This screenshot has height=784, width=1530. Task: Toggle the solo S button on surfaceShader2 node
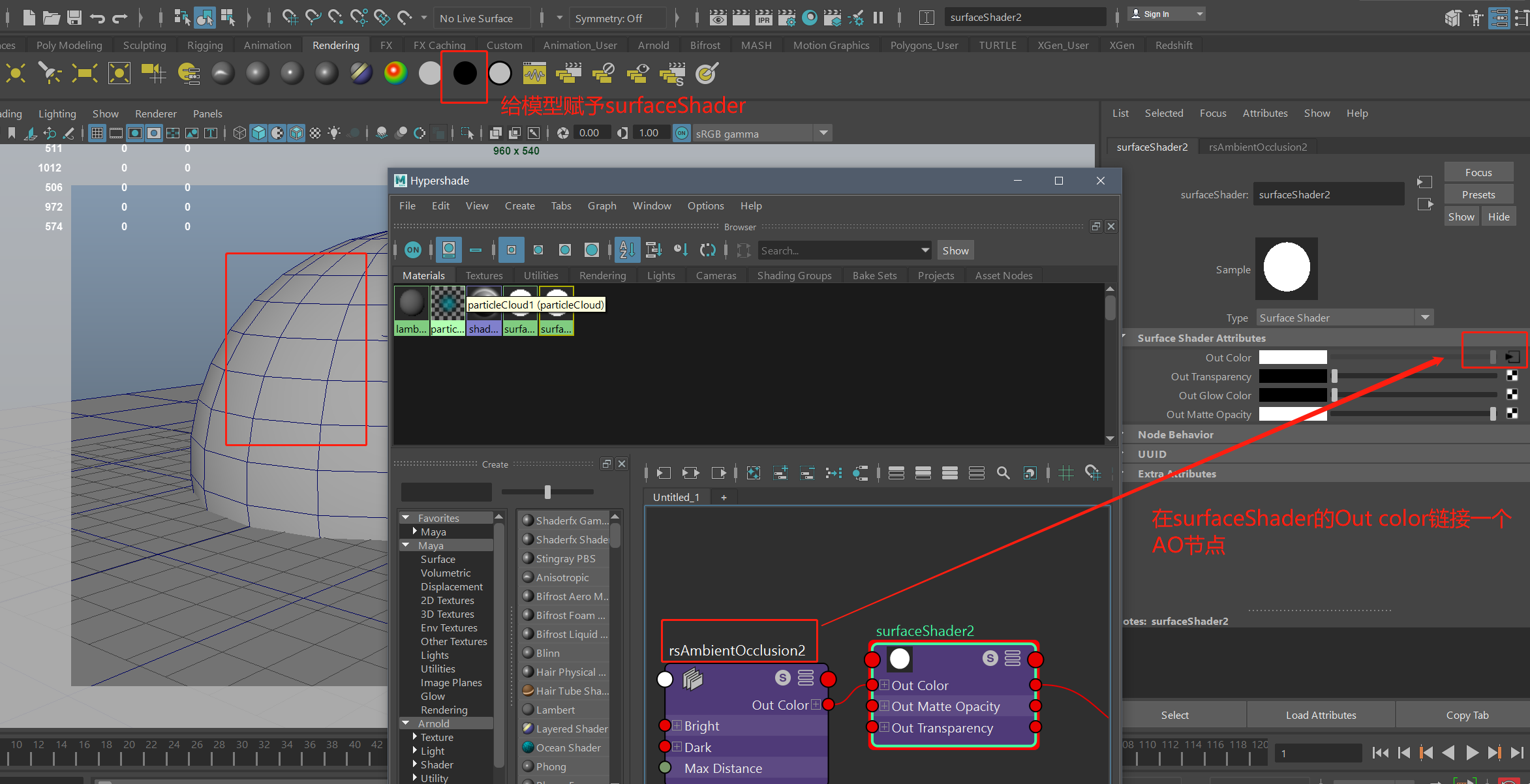990,658
